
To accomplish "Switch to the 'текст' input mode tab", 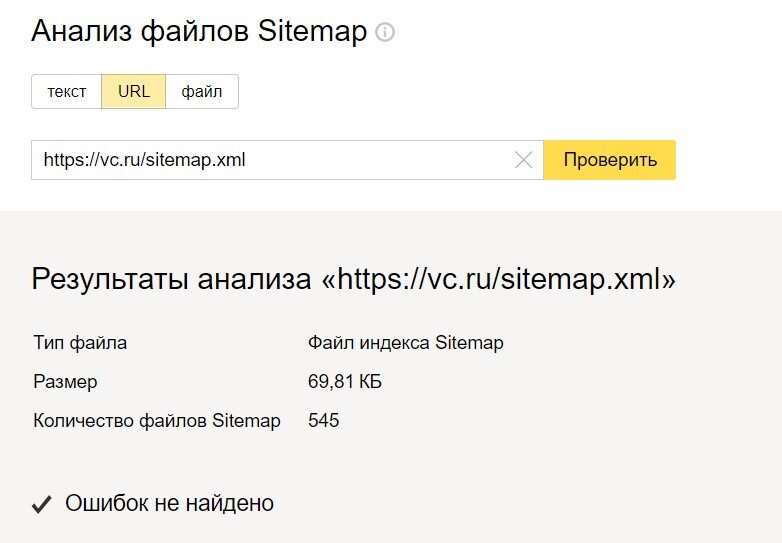I will (67, 92).
